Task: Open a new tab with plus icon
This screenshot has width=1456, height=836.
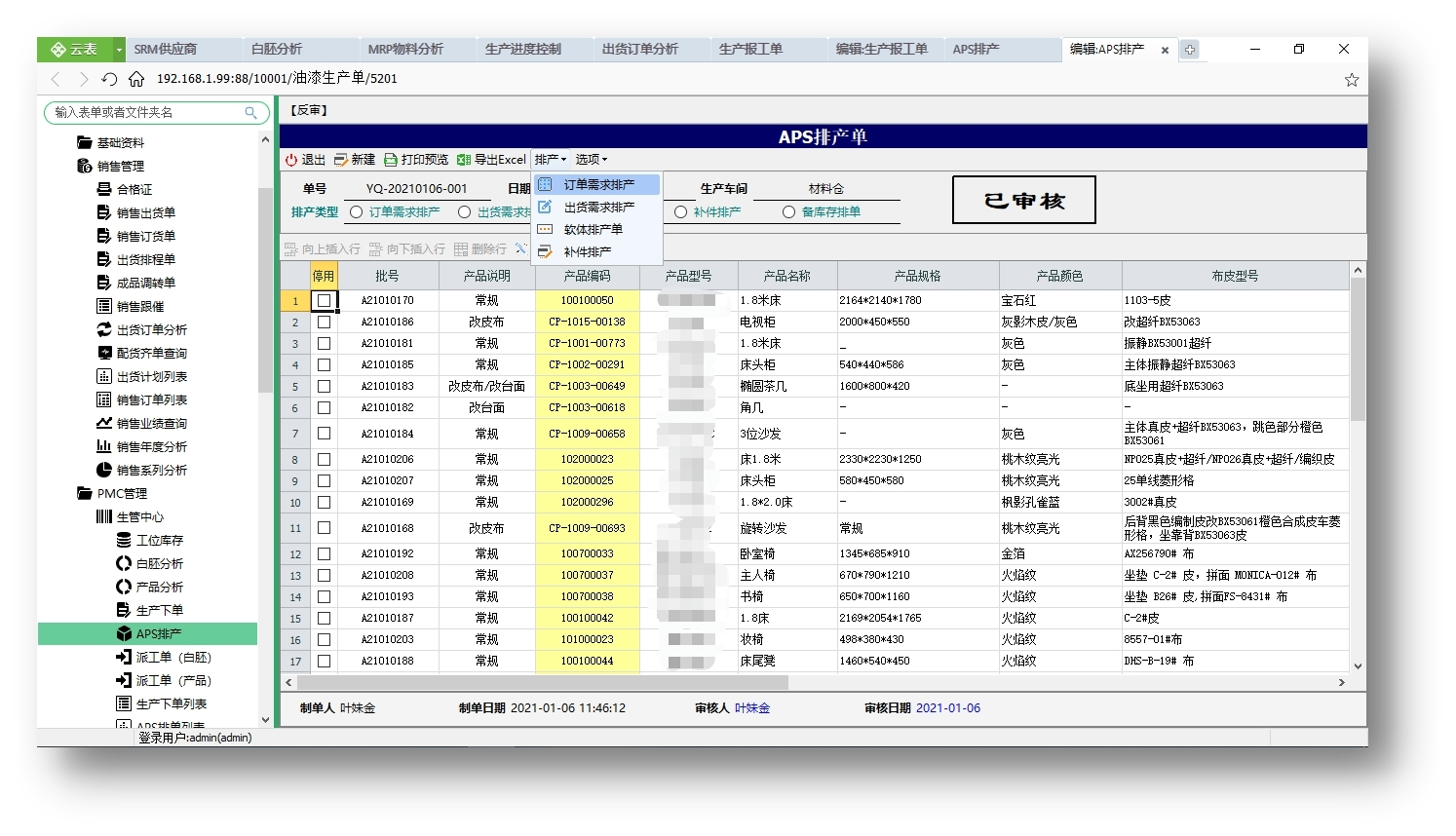Action: (x=1190, y=50)
